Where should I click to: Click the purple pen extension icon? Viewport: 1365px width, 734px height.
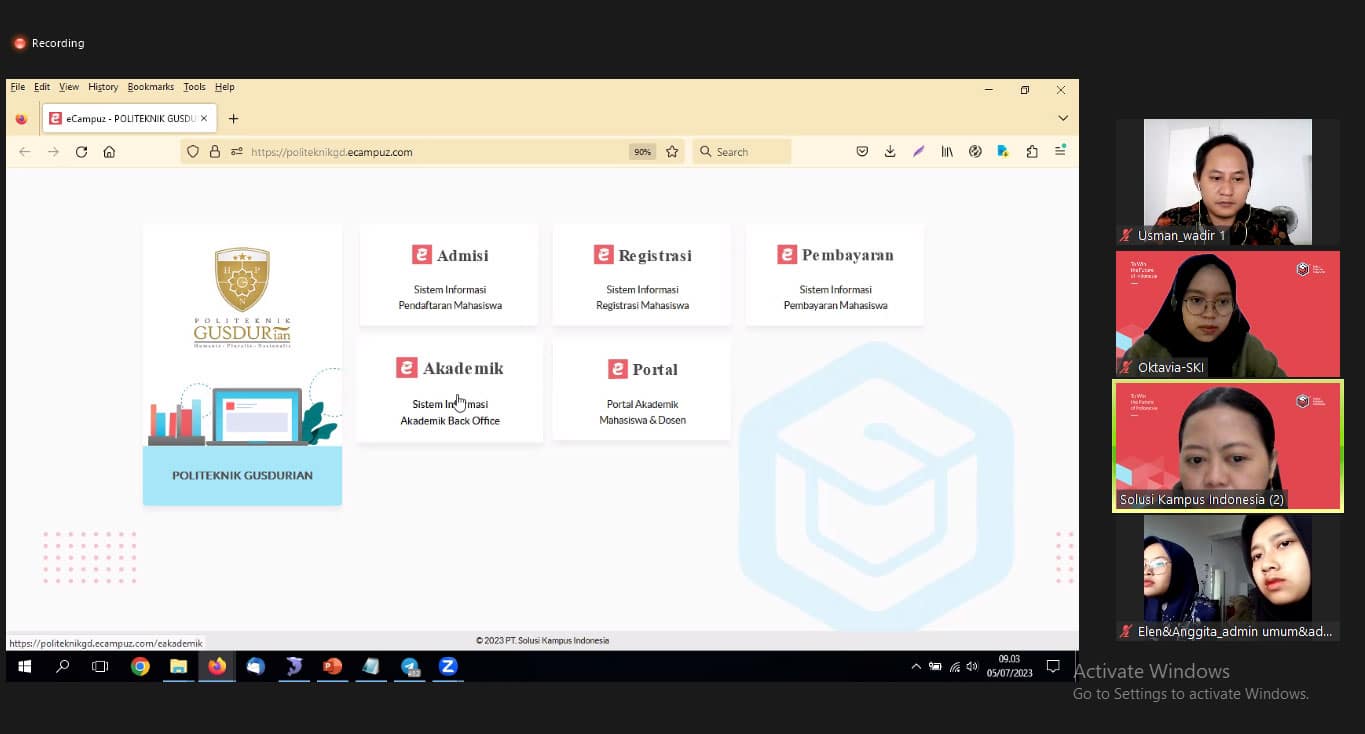[x=918, y=152]
